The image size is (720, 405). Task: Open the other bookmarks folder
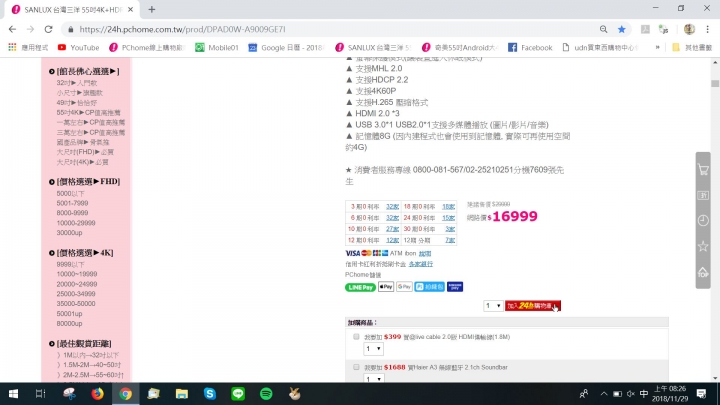click(692, 47)
